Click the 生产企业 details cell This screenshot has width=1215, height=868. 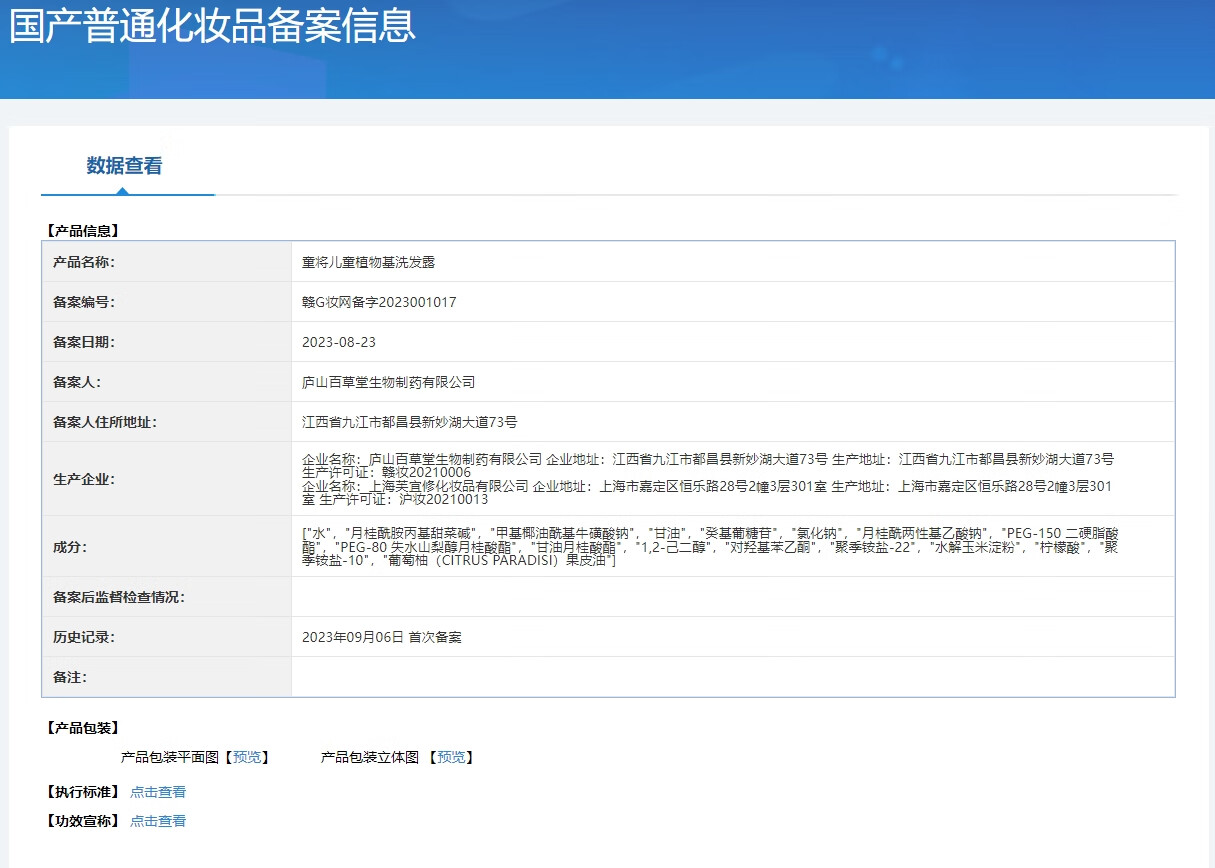pos(708,479)
